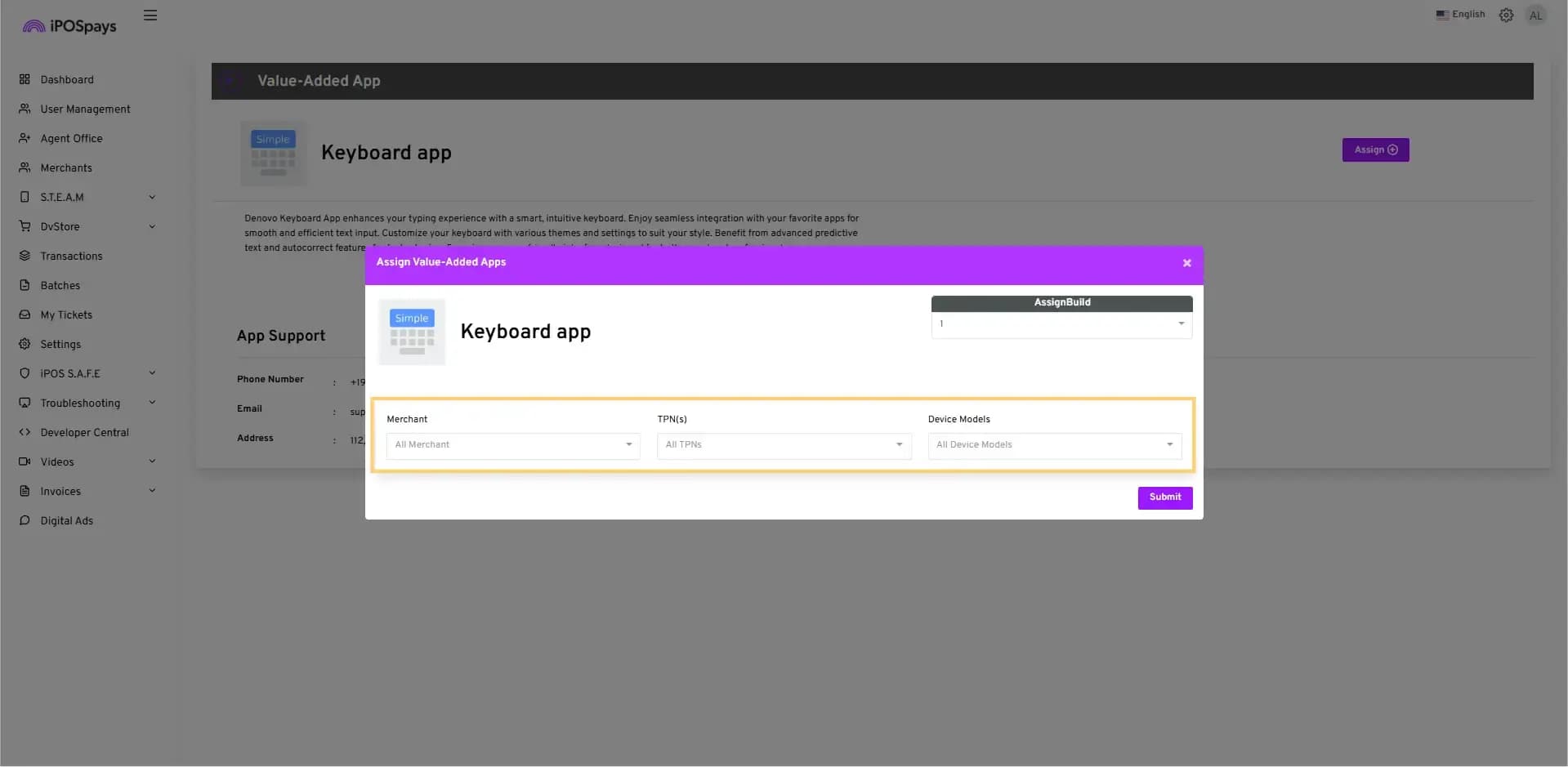
Task: Open settings gear icon in header
Action: pos(1506,16)
